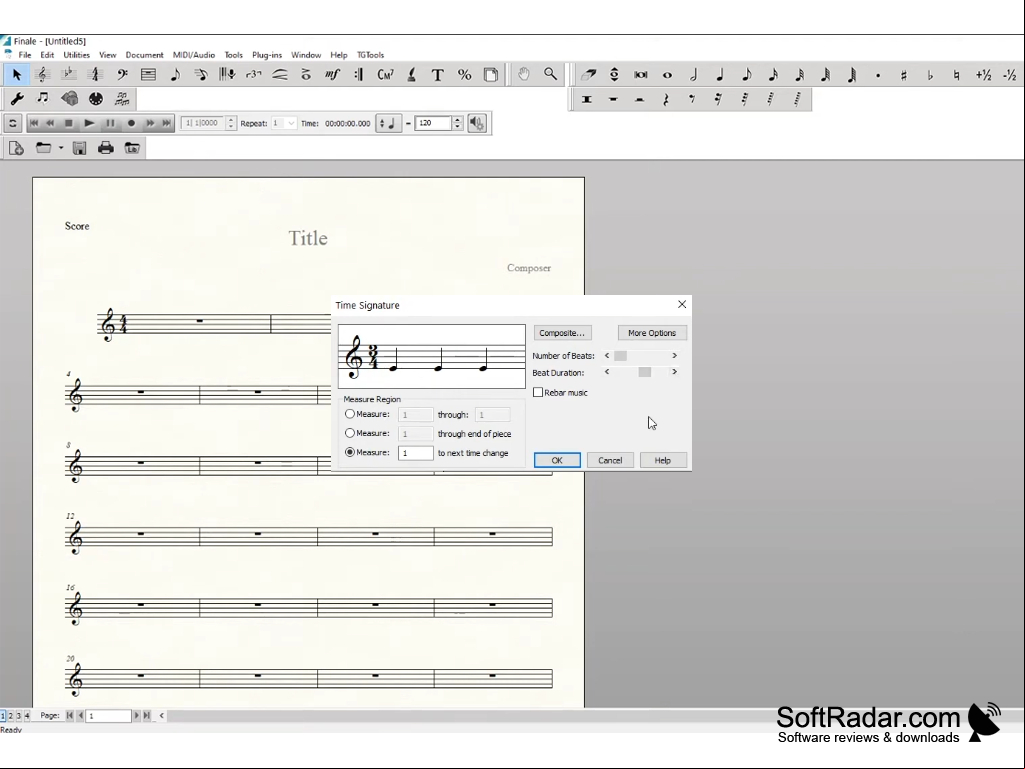Select the Staff tool treble clef icon
Image resolution: width=1025 pixels, height=769 pixels.
(x=42, y=75)
